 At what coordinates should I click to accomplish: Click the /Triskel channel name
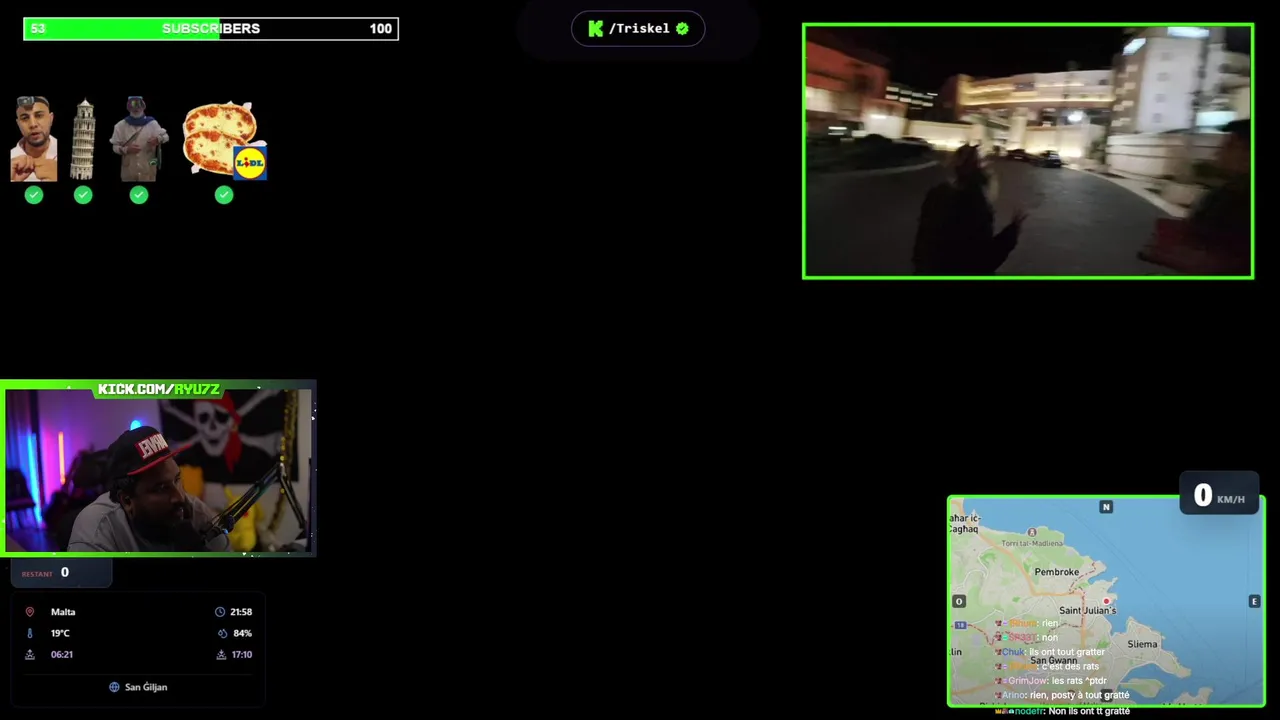click(639, 29)
